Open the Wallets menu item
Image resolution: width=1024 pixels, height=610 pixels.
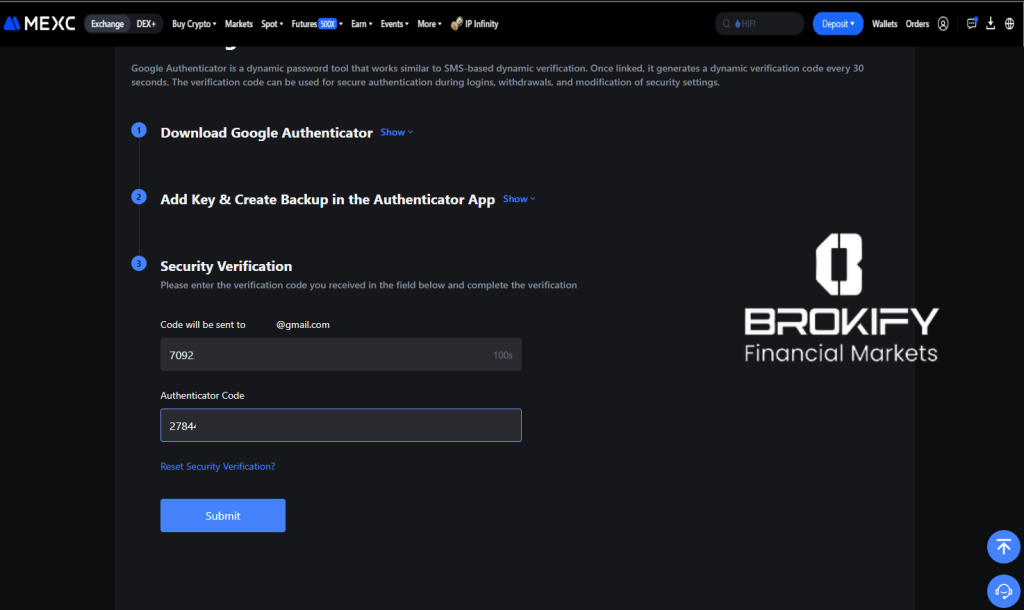coord(884,23)
